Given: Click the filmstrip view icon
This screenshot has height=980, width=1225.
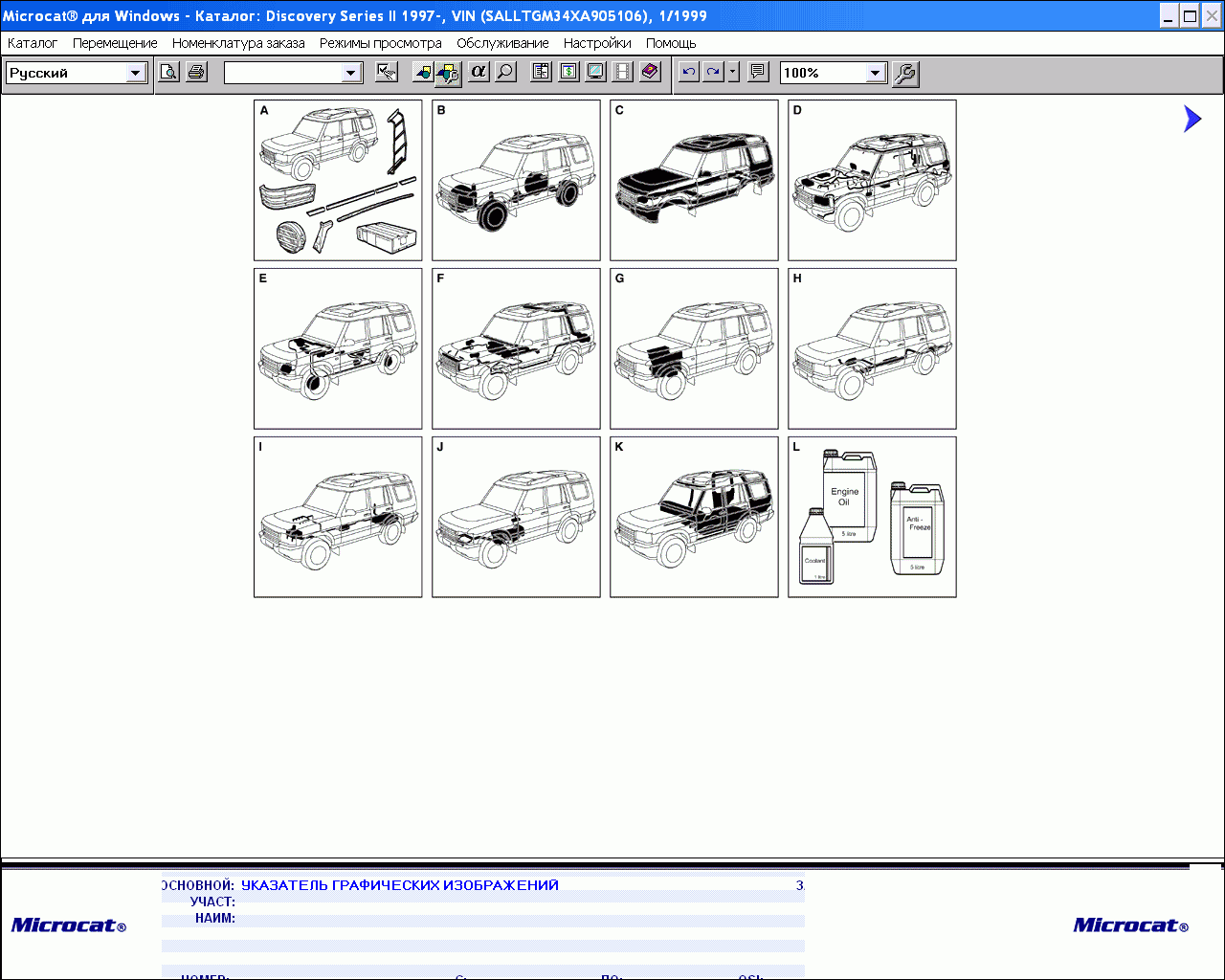Looking at the screenshot, I should 622,73.
